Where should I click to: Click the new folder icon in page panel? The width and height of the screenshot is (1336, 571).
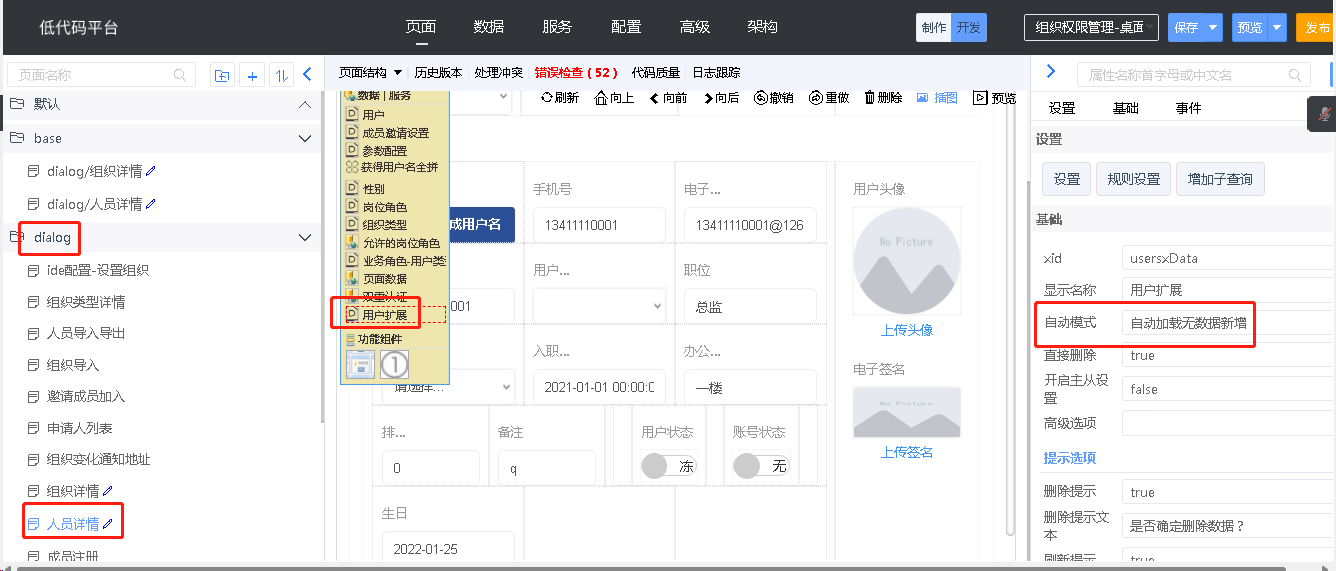tap(222, 75)
